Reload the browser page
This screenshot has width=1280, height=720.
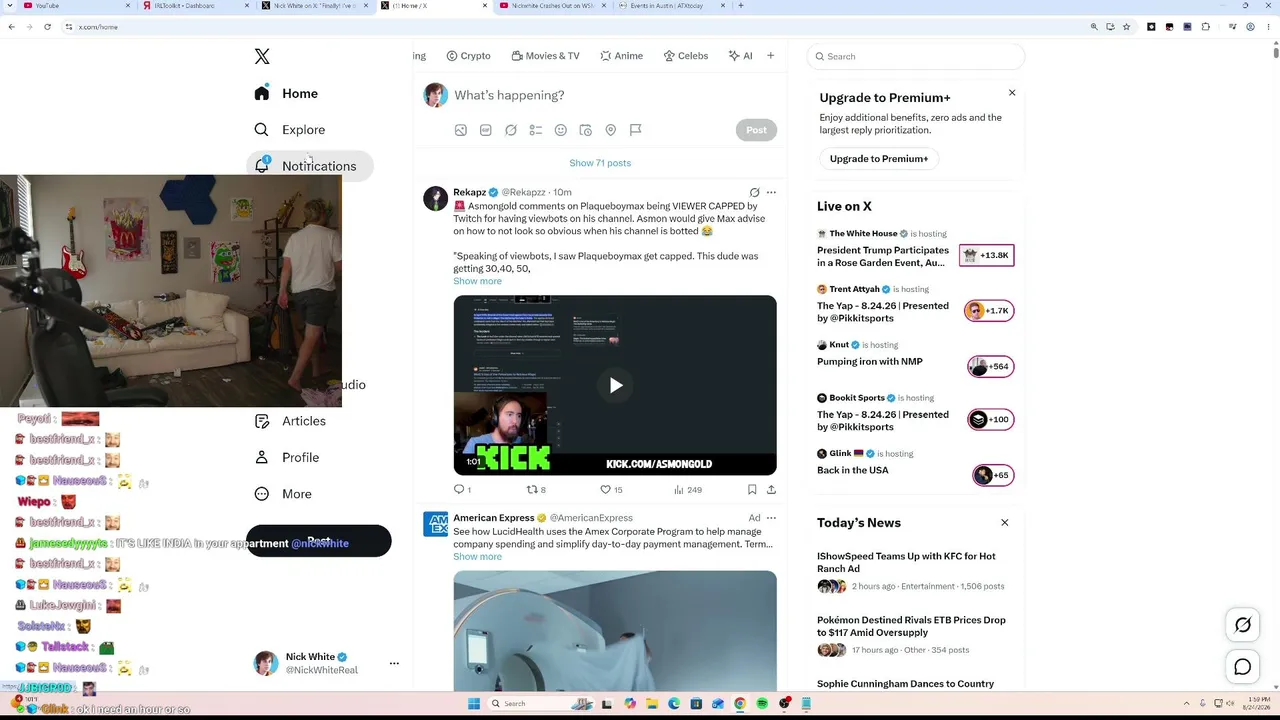(47, 27)
